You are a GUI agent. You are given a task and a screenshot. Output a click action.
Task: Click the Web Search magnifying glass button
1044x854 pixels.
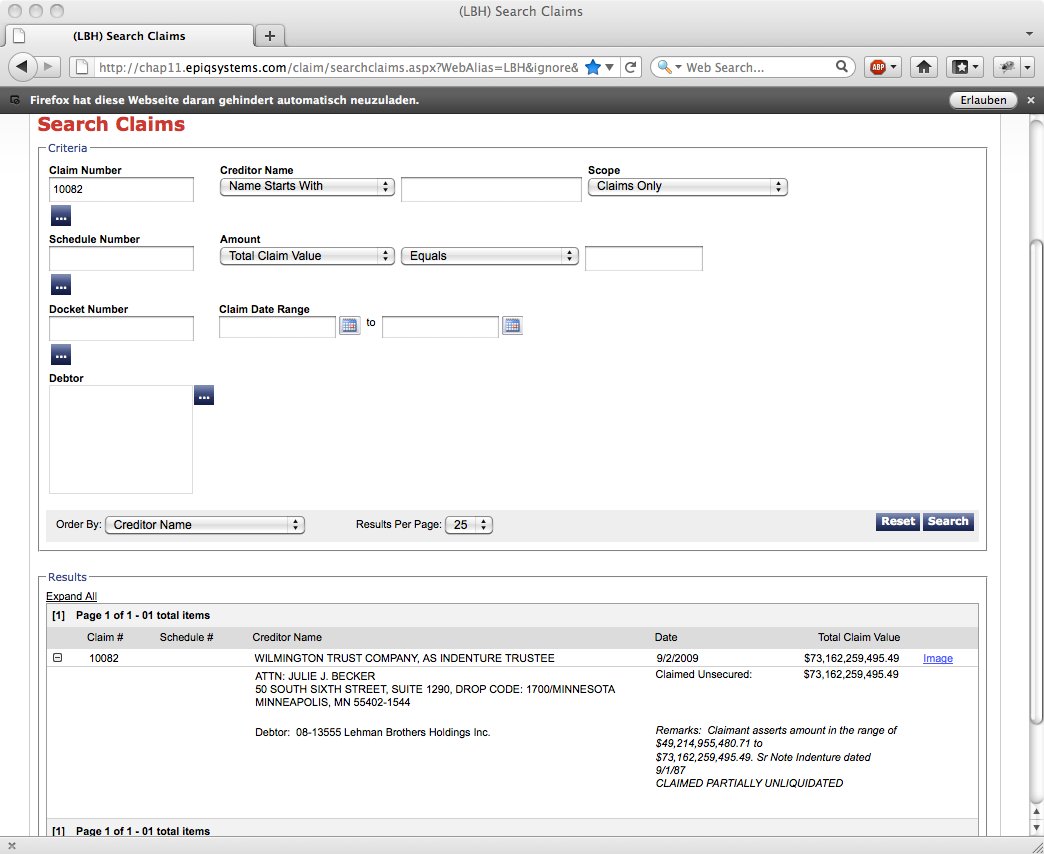[842, 67]
